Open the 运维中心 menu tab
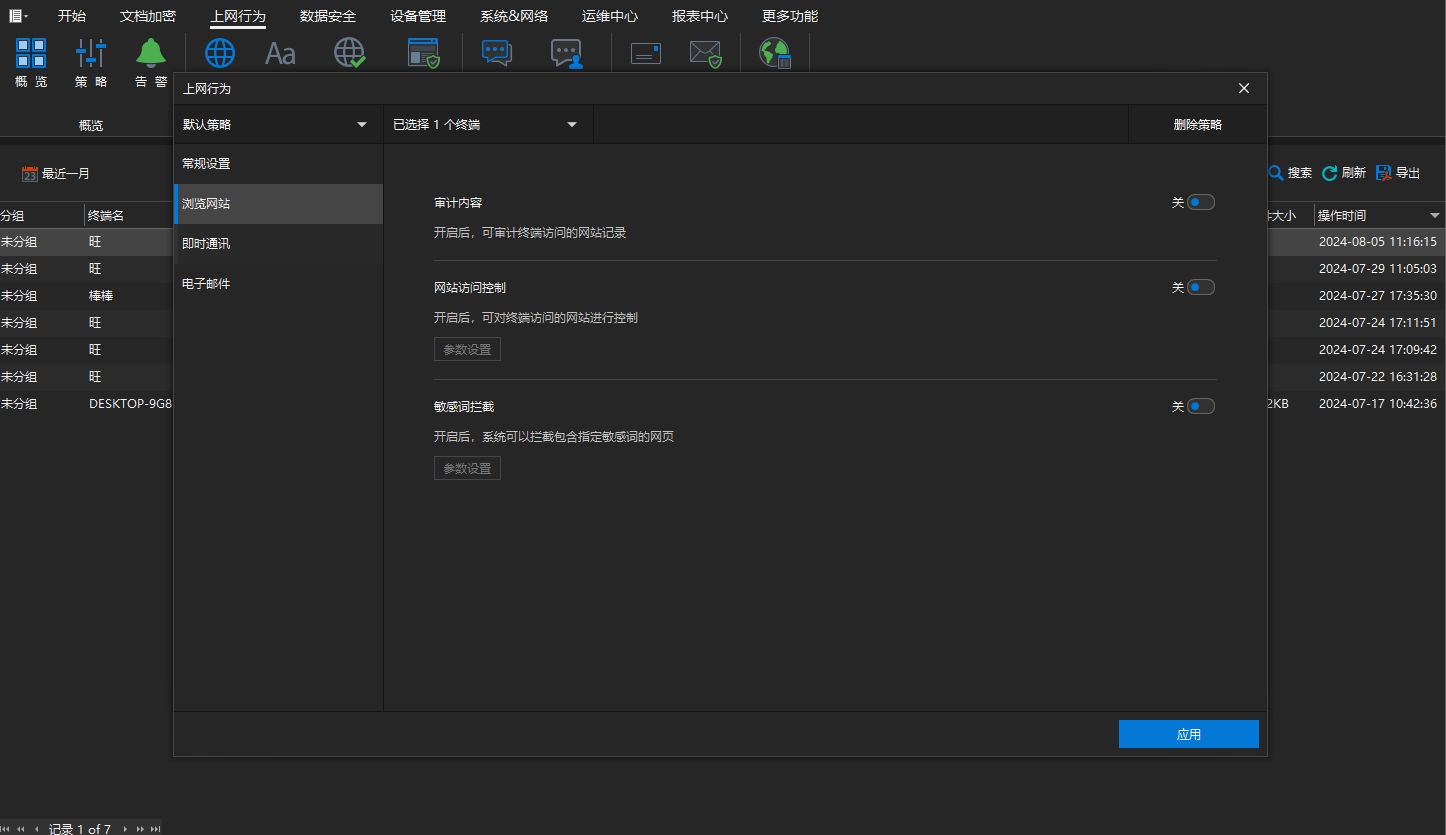The image size is (1446, 835). point(610,16)
